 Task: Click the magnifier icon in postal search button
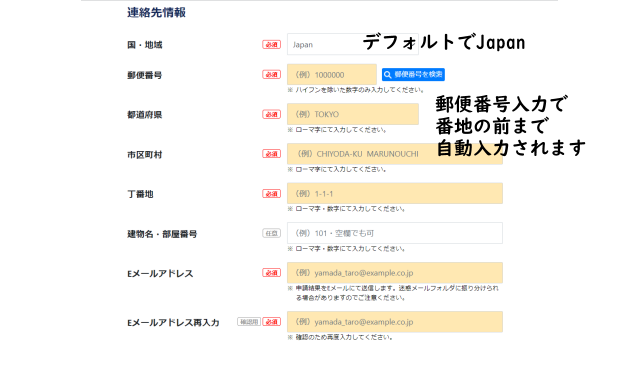click(x=388, y=75)
